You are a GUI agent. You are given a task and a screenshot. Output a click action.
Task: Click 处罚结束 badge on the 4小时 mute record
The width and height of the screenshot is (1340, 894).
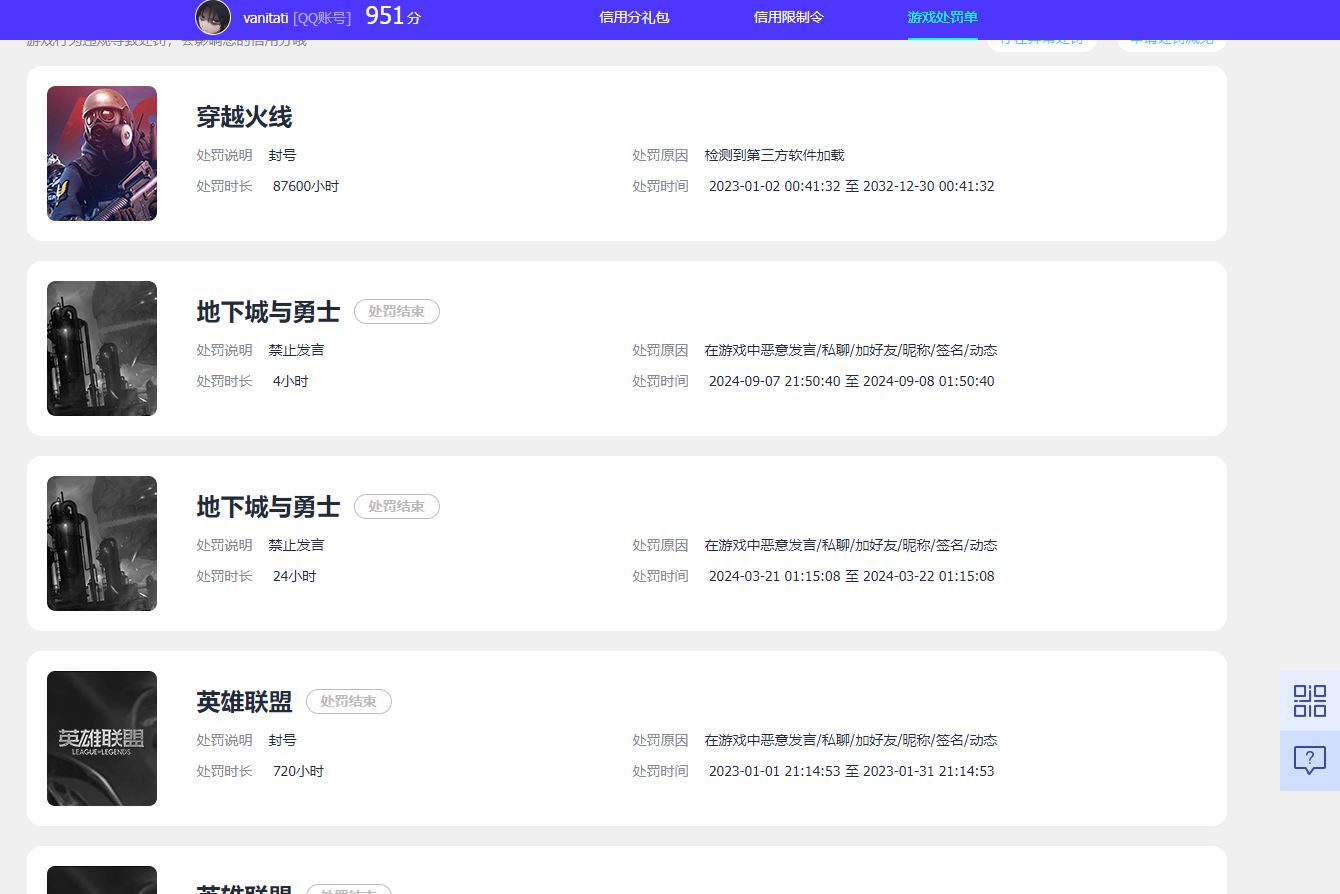coord(396,312)
